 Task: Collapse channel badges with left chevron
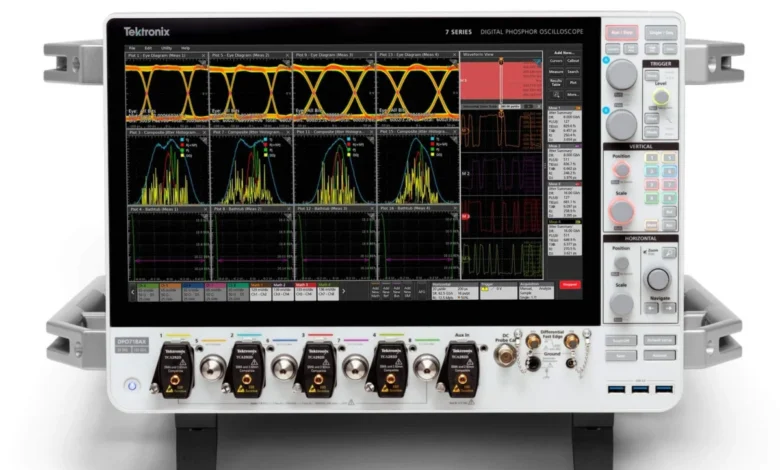click(x=132, y=292)
